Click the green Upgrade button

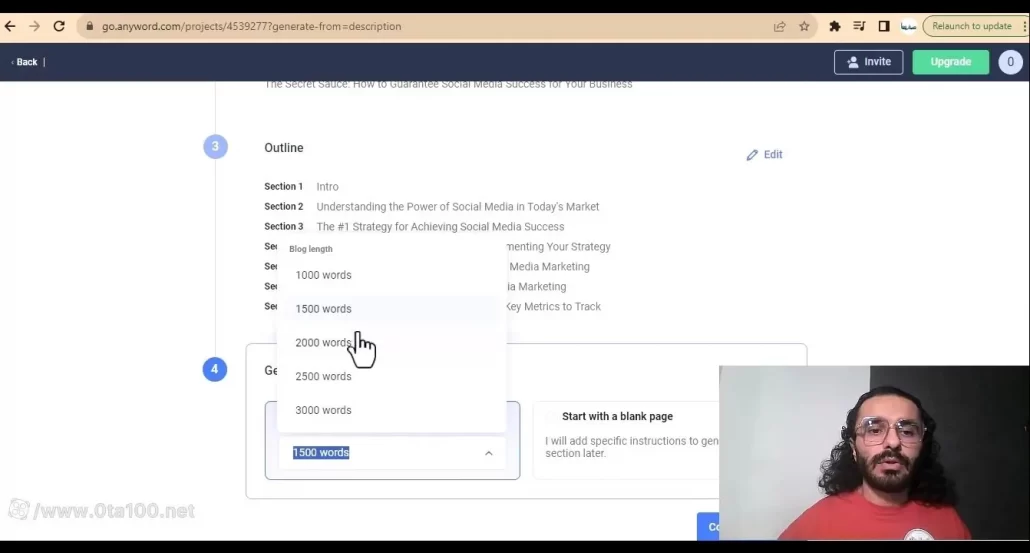click(x=950, y=62)
